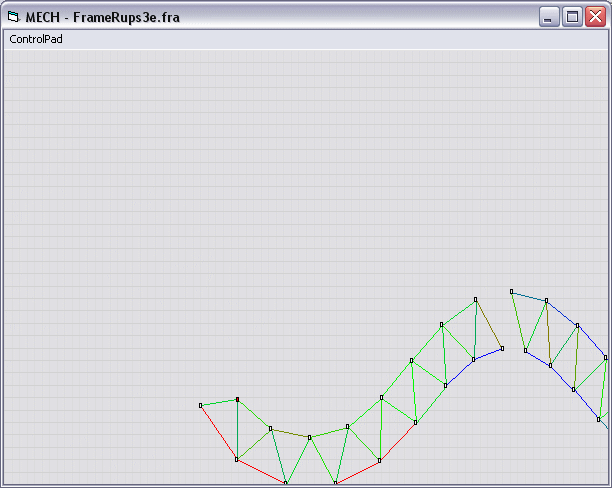Screen dimensions: 612x488
Task: Click empty grid canvas above the trusses
Action: (250, 180)
